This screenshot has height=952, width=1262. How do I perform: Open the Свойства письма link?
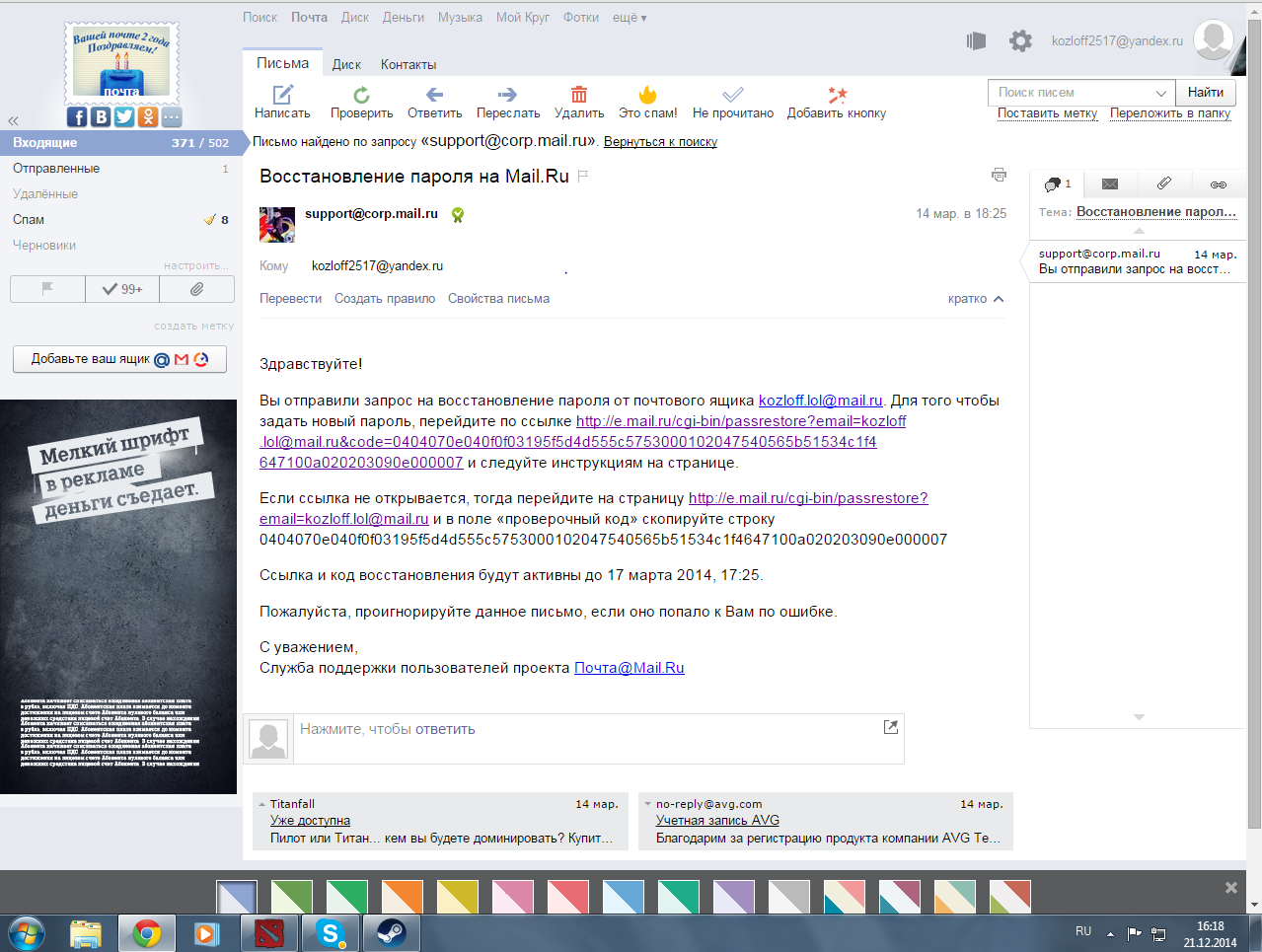tap(498, 299)
